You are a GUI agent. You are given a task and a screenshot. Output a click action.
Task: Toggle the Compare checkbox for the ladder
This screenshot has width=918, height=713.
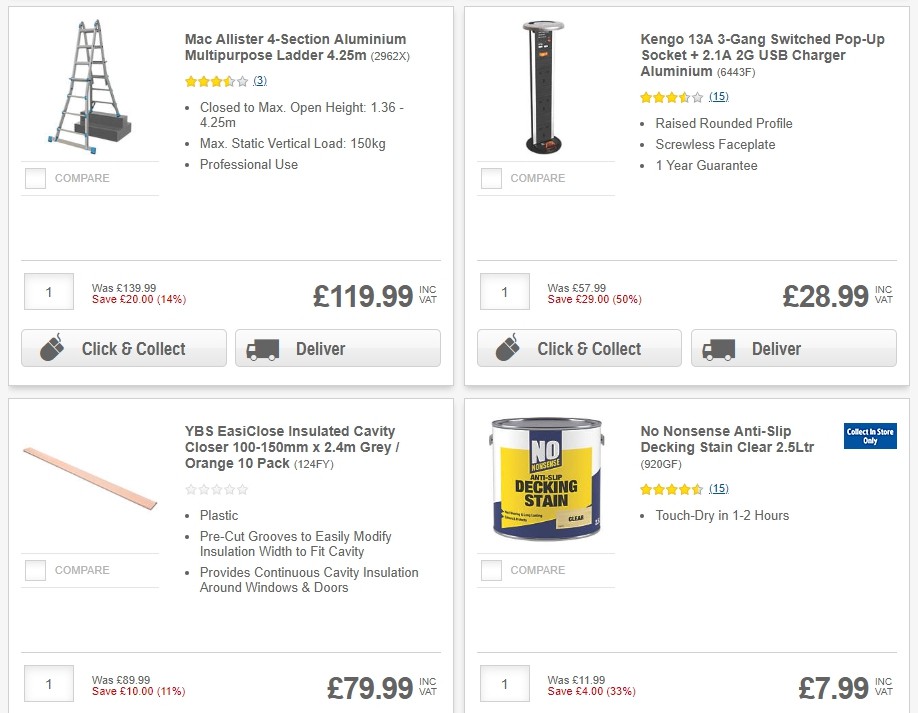[35, 177]
